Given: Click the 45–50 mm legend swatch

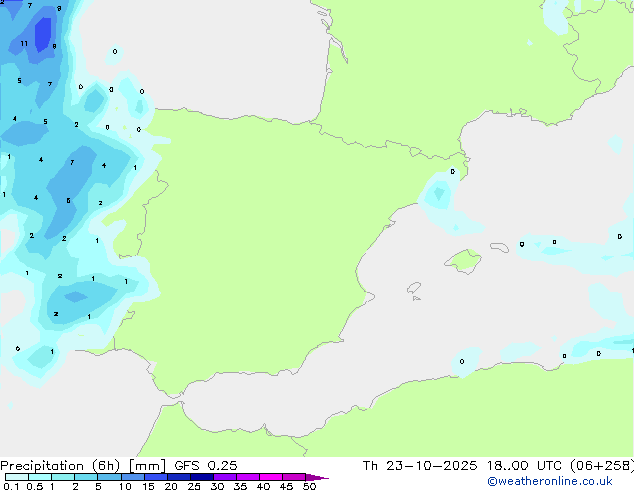Looking at the screenshot, I should coord(294,477).
